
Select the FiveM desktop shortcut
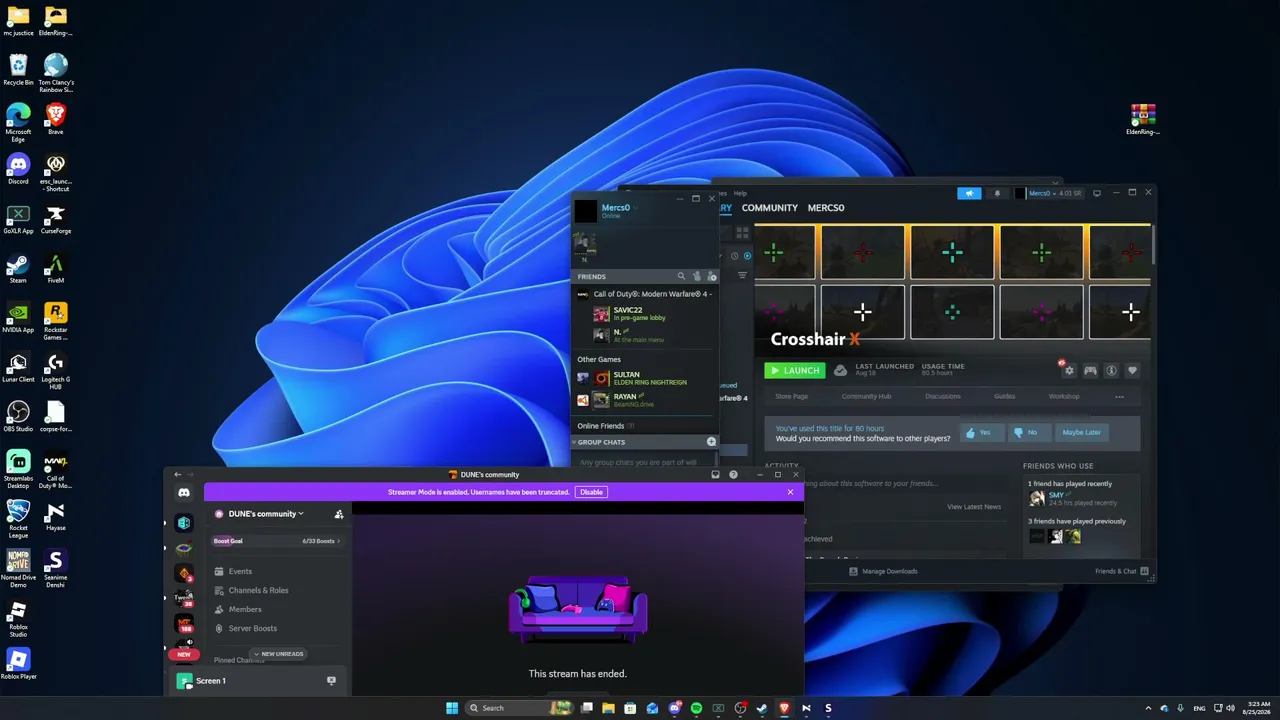[x=55, y=268]
